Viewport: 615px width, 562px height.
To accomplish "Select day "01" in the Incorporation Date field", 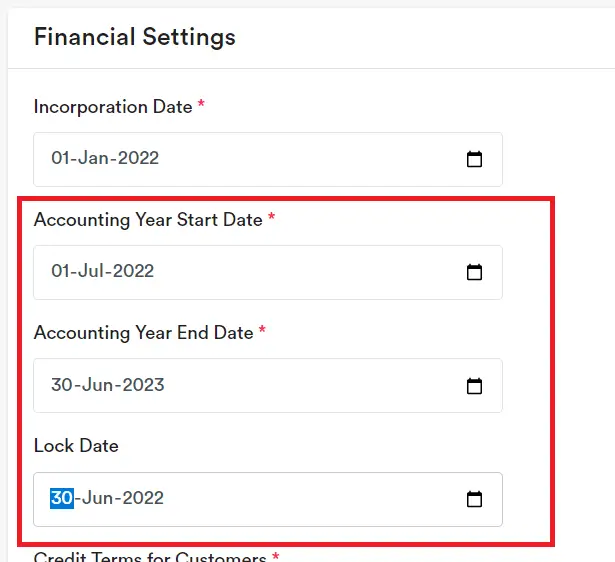I will 60,158.
